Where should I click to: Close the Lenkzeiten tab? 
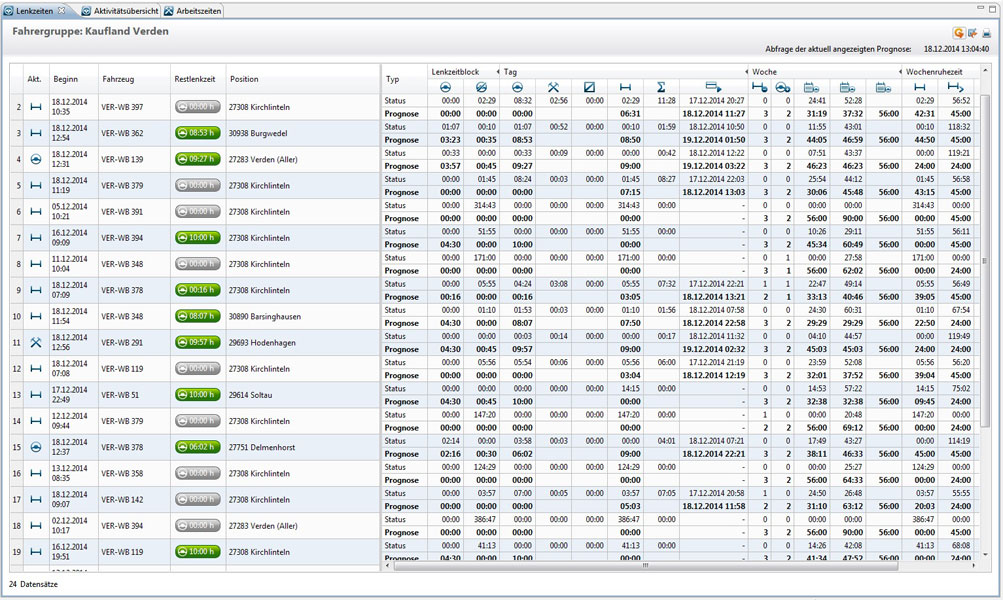pos(61,10)
